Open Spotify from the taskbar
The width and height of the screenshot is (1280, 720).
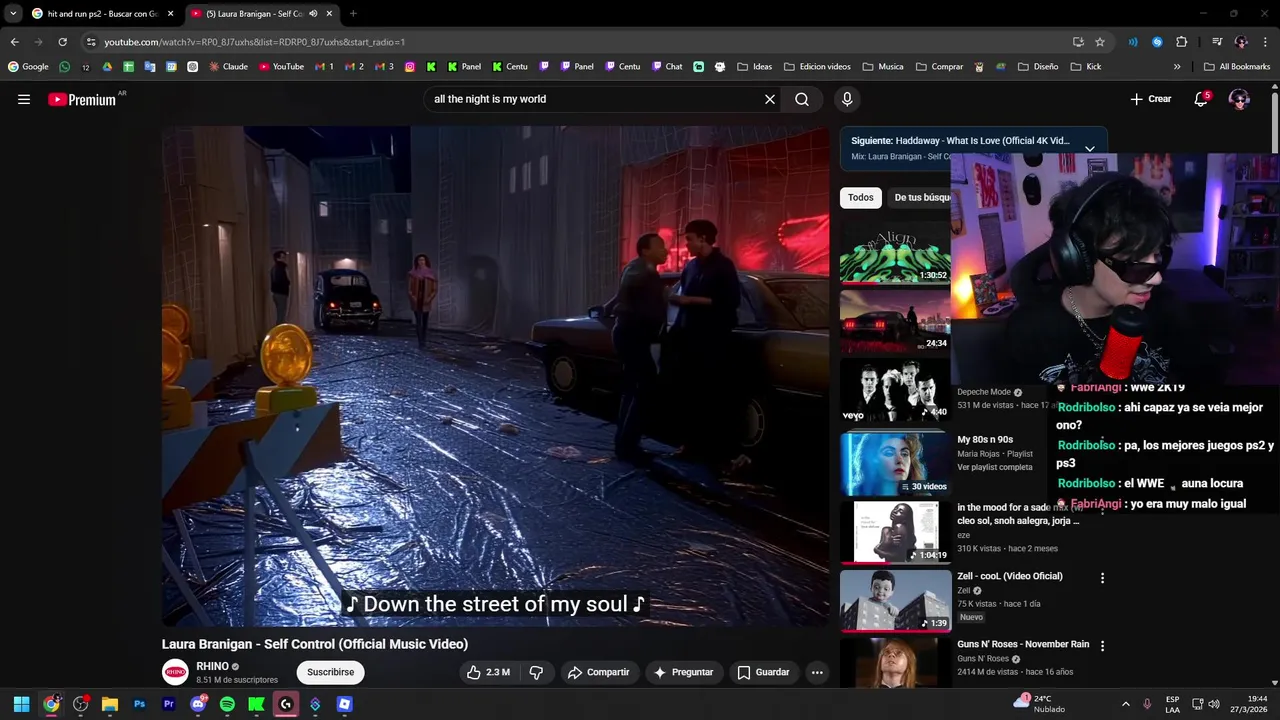coord(227,704)
